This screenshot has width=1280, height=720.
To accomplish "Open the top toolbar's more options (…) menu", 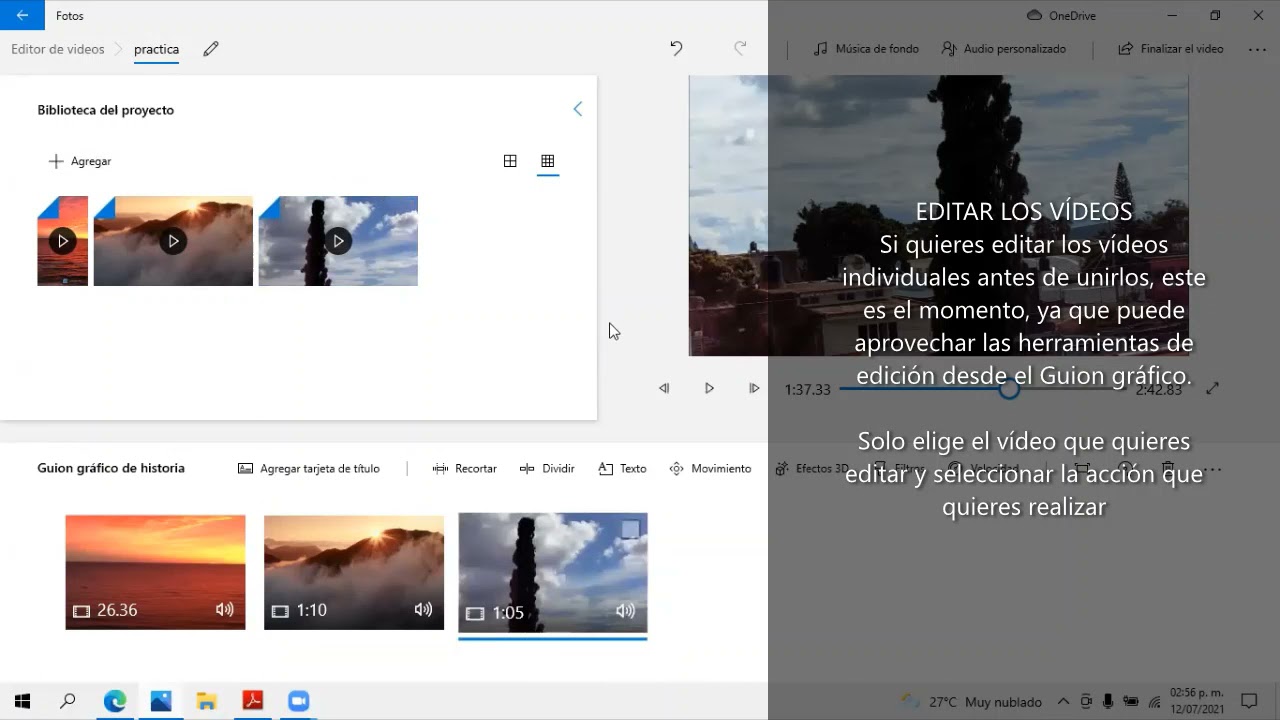I will 1257,48.
